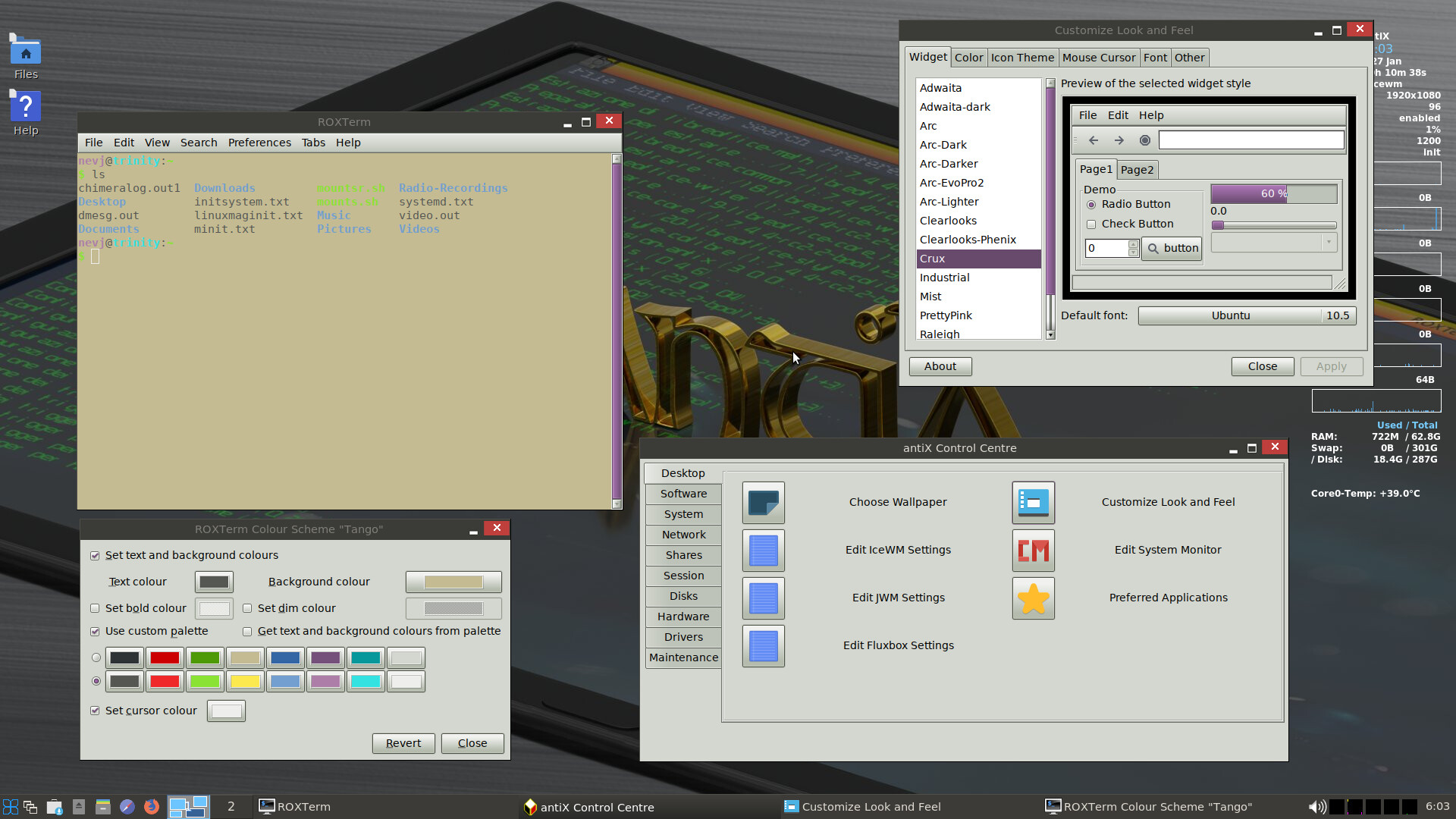Click the Background colour swatch

(x=453, y=582)
